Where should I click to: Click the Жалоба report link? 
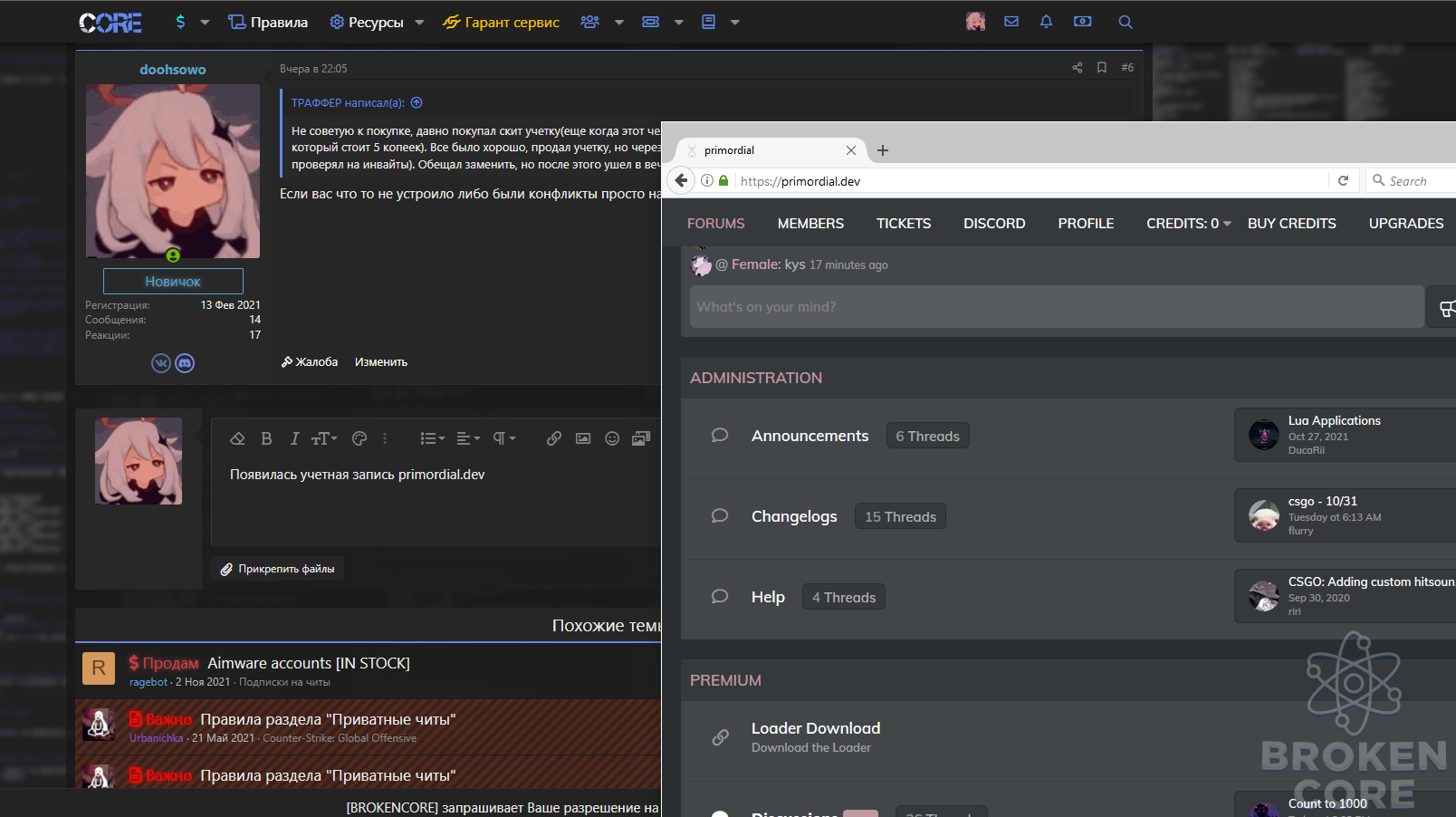pos(310,361)
